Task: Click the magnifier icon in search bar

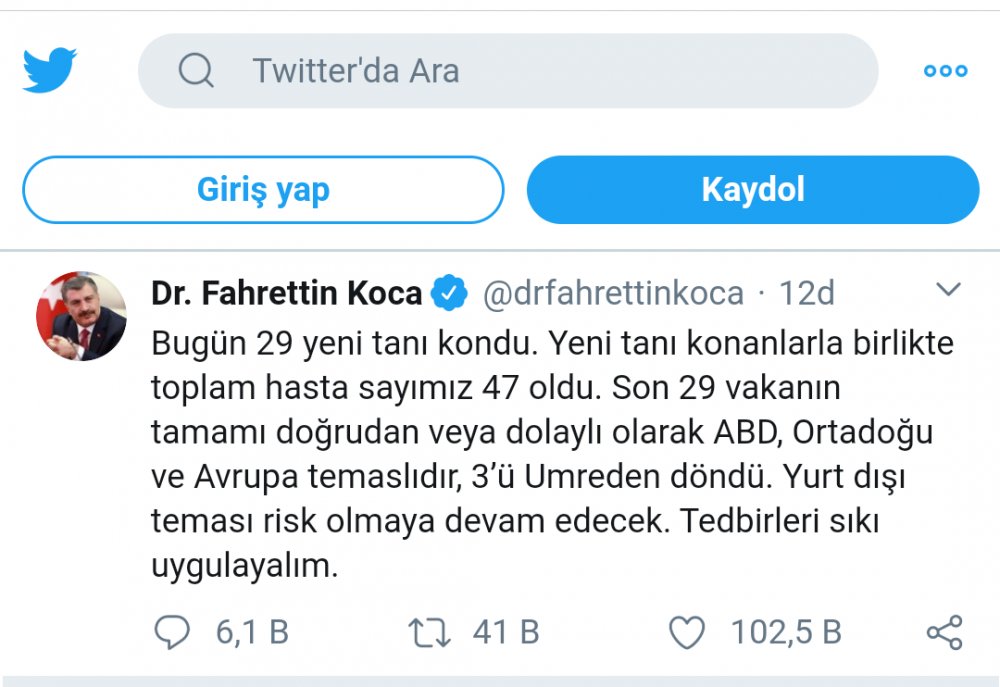Action: click(196, 71)
